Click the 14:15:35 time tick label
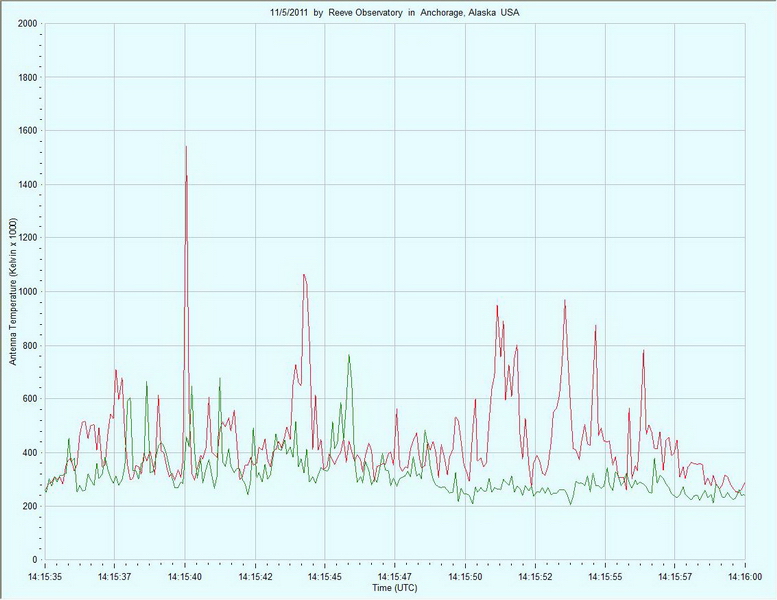The image size is (777, 600). pyautogui.click(x=45, y=578)
